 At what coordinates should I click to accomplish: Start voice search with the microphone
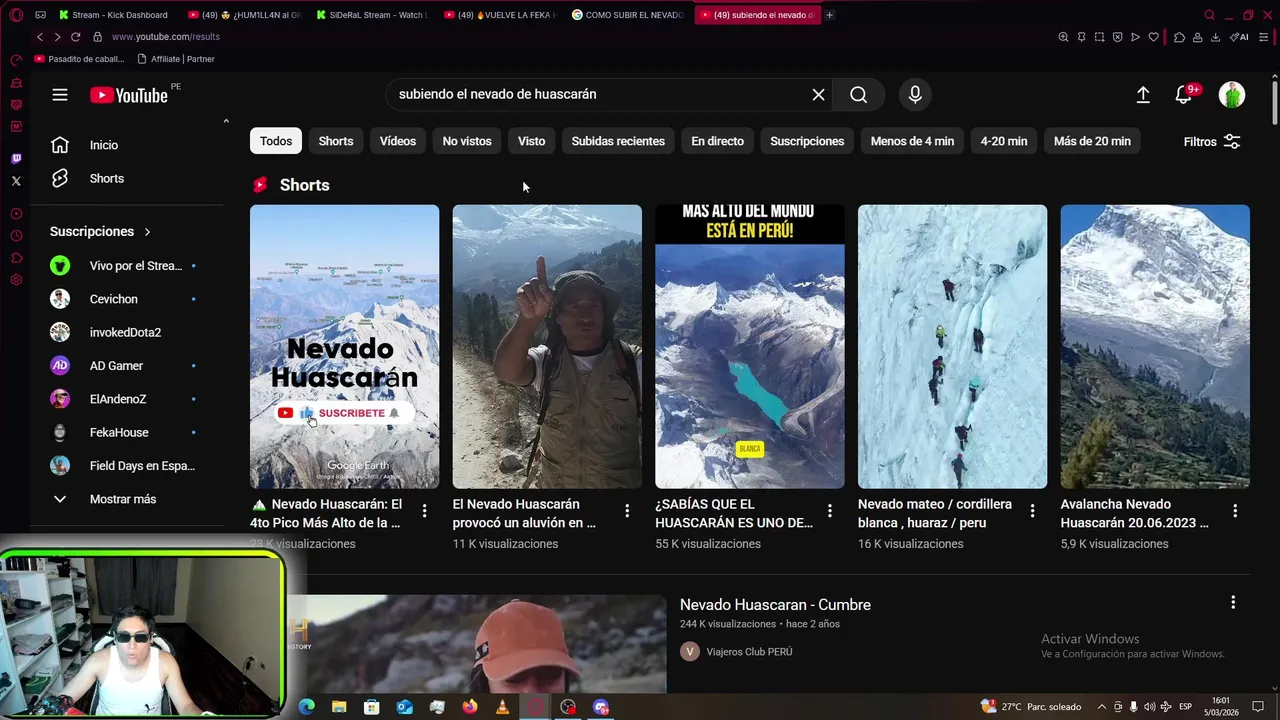915,94
